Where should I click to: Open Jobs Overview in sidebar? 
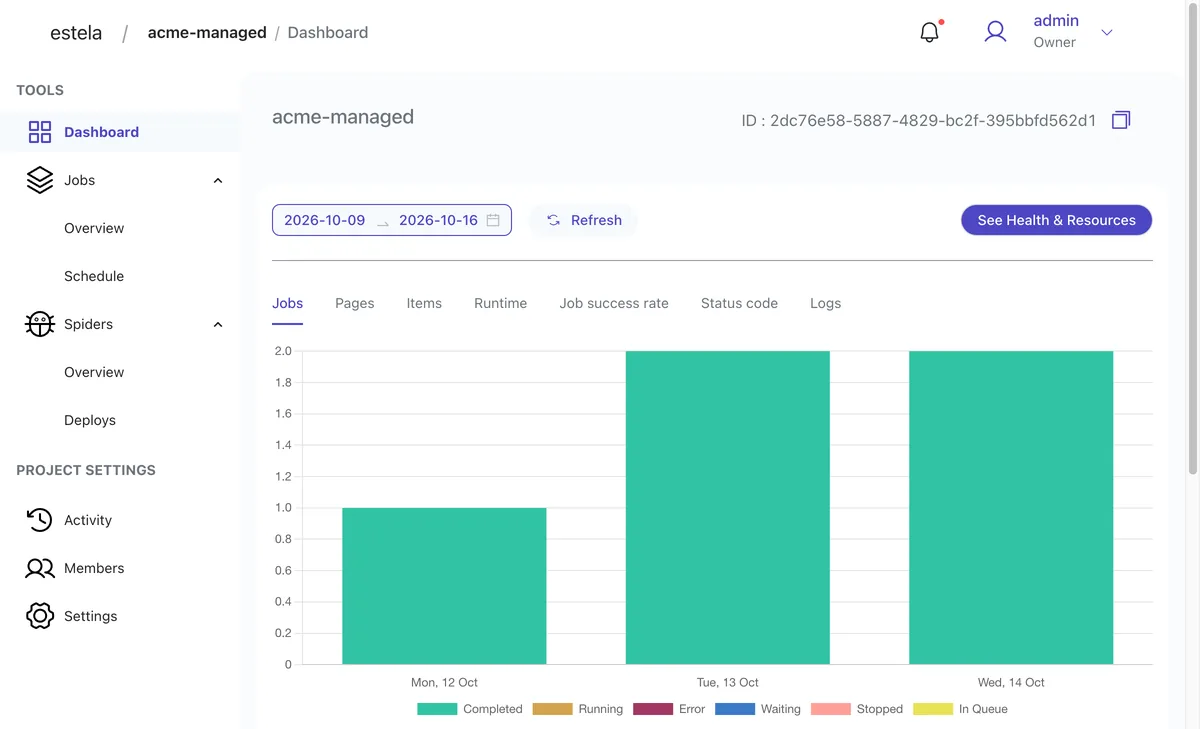pos(94,228)
